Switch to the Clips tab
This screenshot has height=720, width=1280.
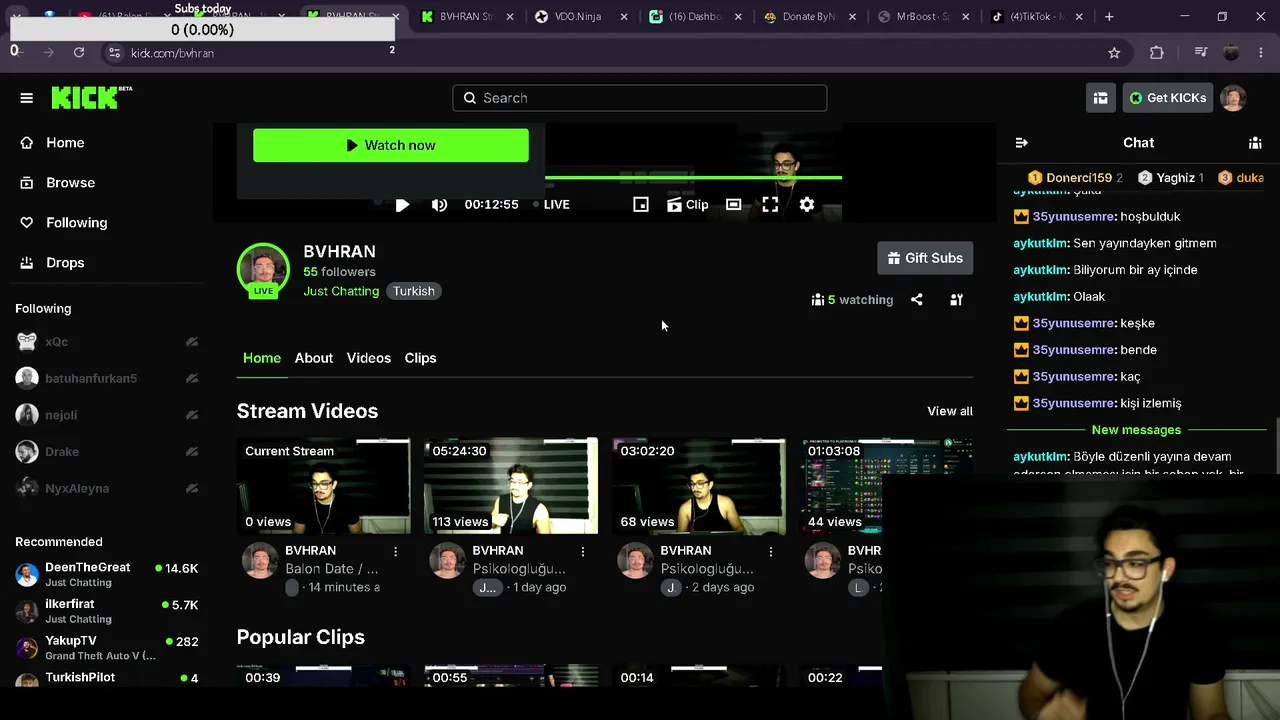420,358
